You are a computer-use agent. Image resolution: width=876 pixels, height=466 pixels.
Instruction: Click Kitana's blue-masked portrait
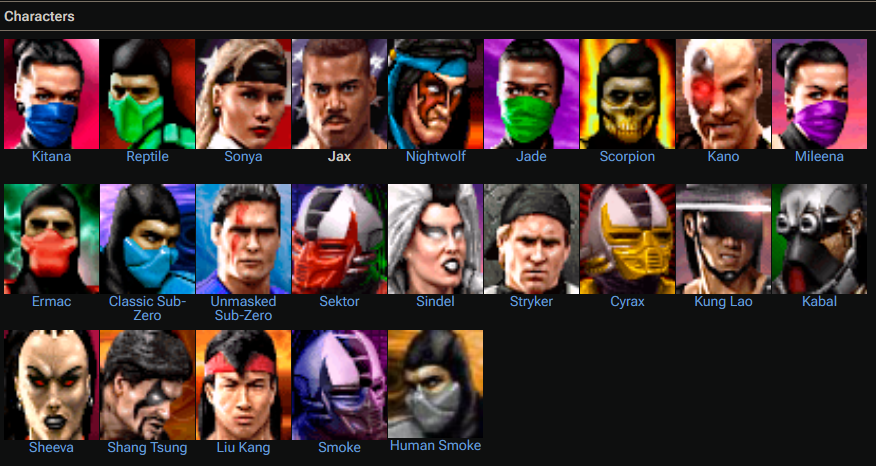coord(51,94)
